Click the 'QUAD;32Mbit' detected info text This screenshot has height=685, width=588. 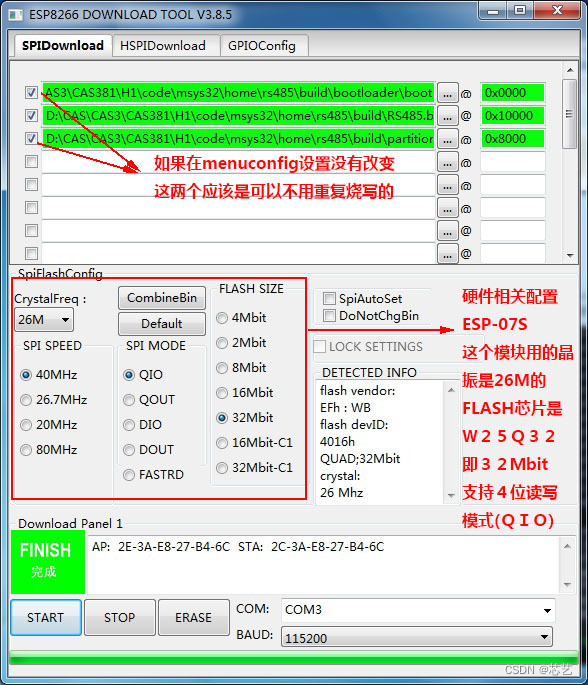pos(360,459)
